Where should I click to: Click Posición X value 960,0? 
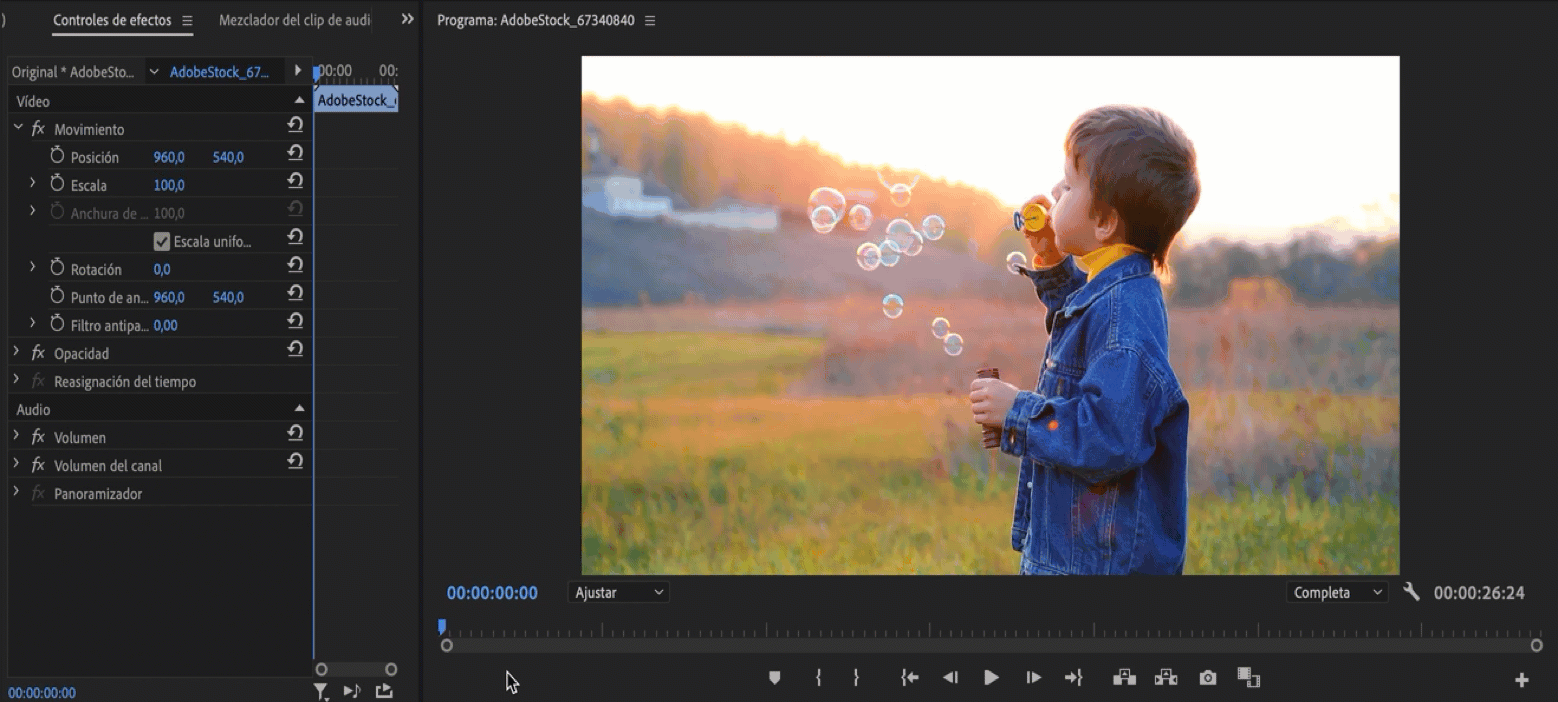point(169,157)
